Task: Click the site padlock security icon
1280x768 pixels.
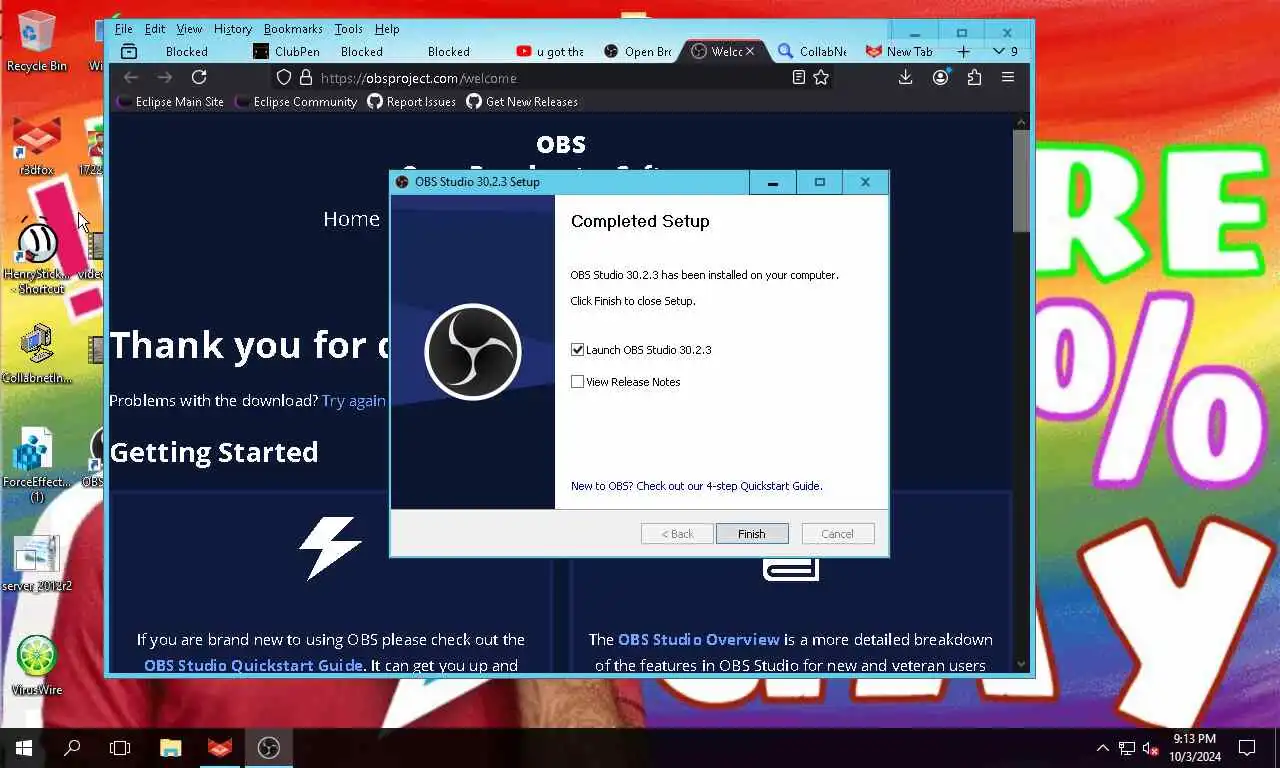Action: coord(306,77)
